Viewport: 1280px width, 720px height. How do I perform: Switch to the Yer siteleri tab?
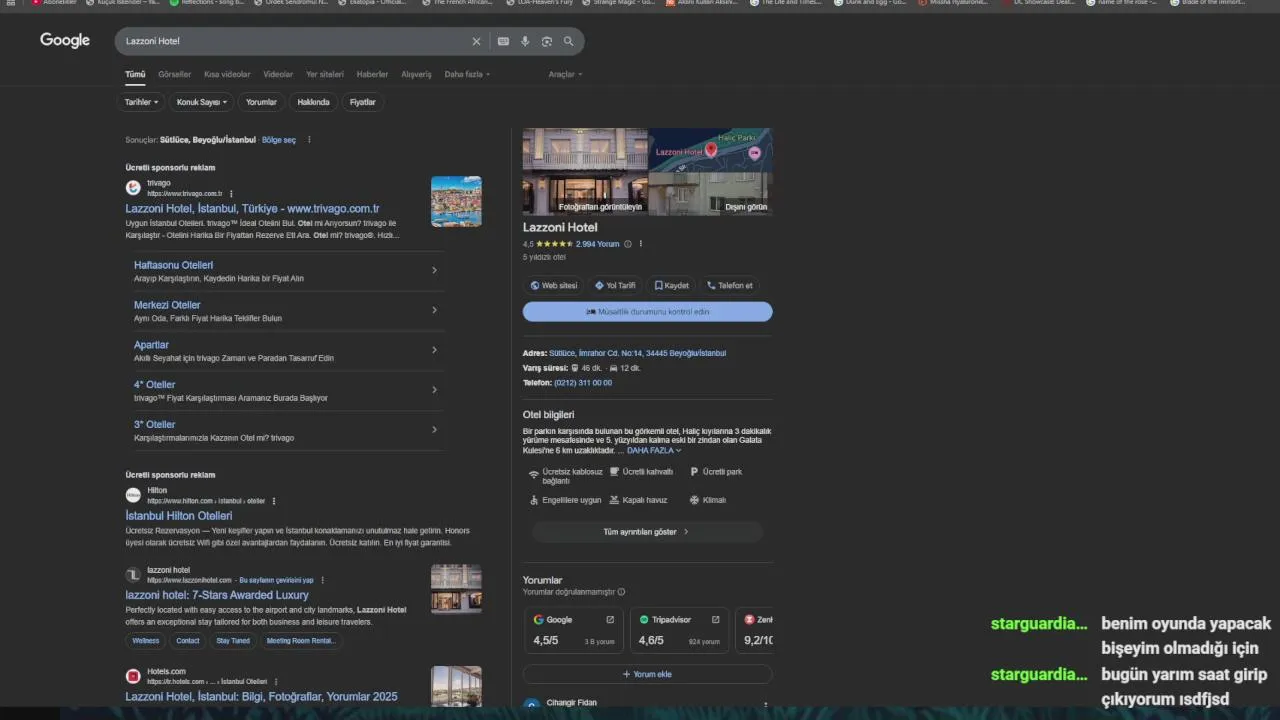325,74
